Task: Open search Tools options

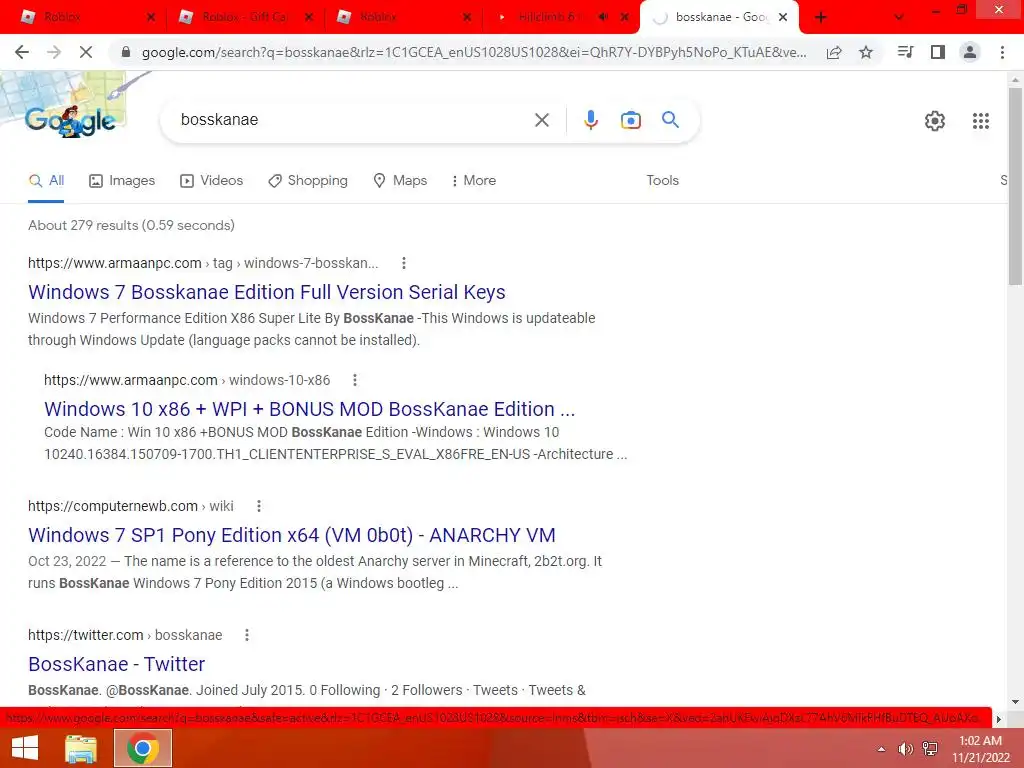Action: pyautogui.click(x=662, y=181)
